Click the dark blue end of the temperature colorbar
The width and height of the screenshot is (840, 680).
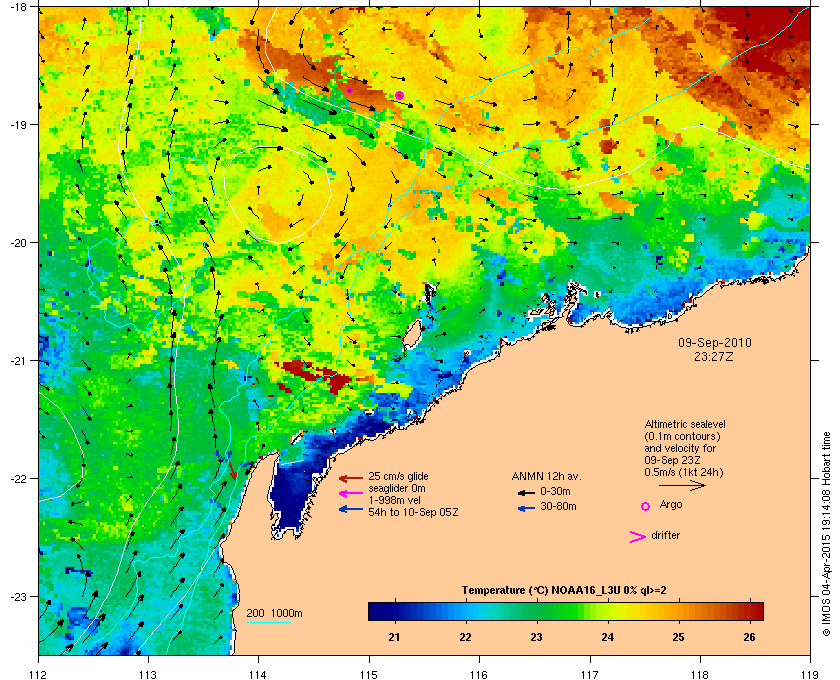[x=375, y=611]
